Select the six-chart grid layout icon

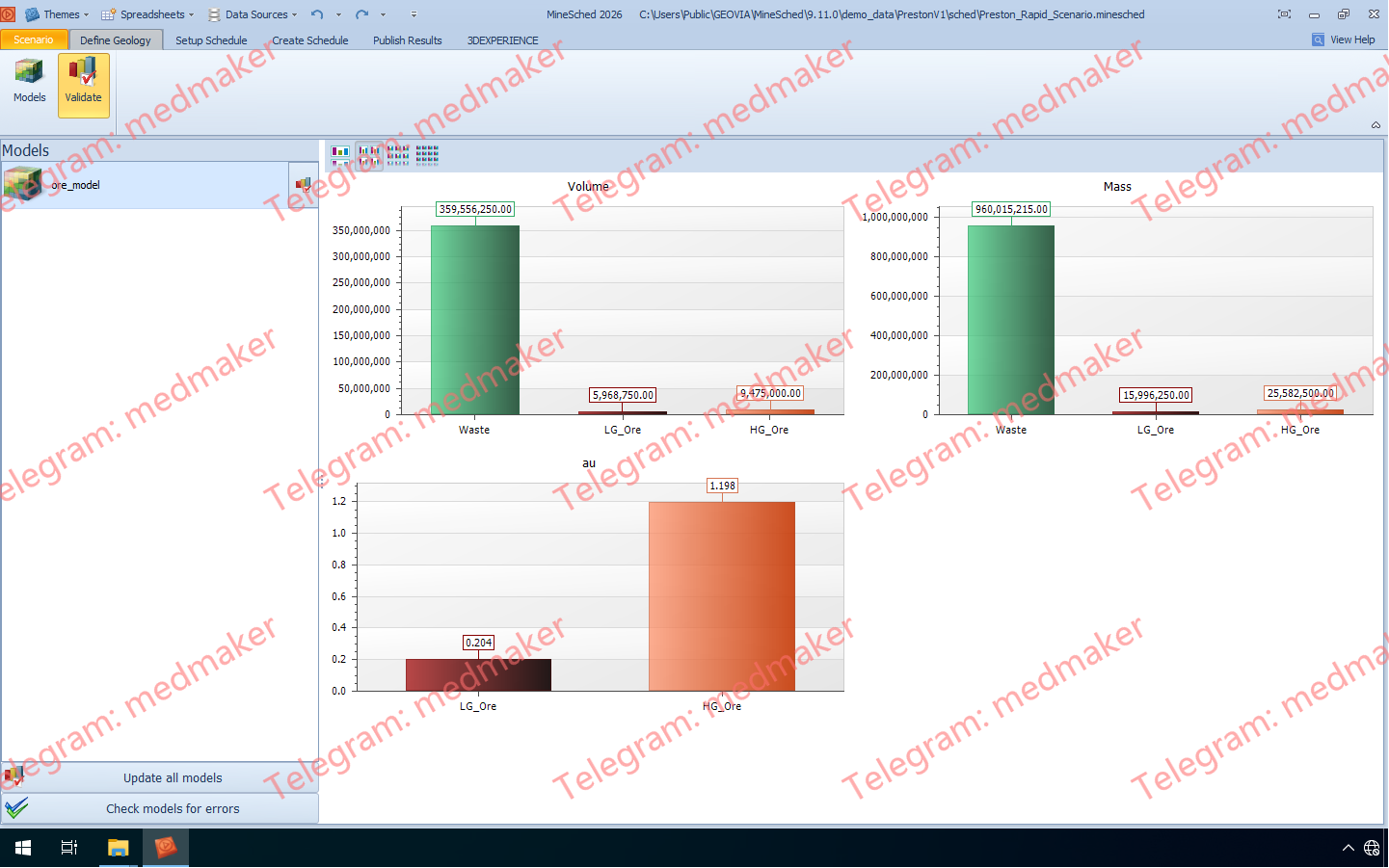pos(398,154)
